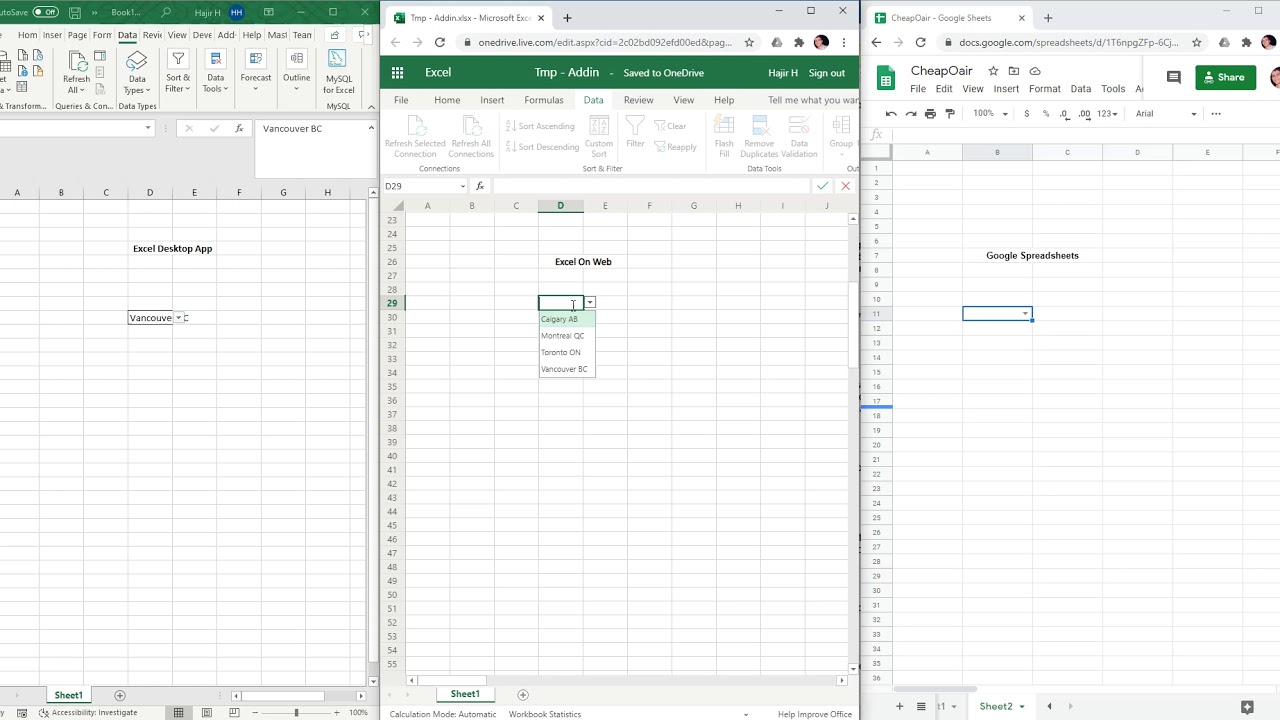This screenshot has width=1280, height=720.
Task: Click Share button in Google Sheets
Action: pyautogui.click(x=1225, y=77)
